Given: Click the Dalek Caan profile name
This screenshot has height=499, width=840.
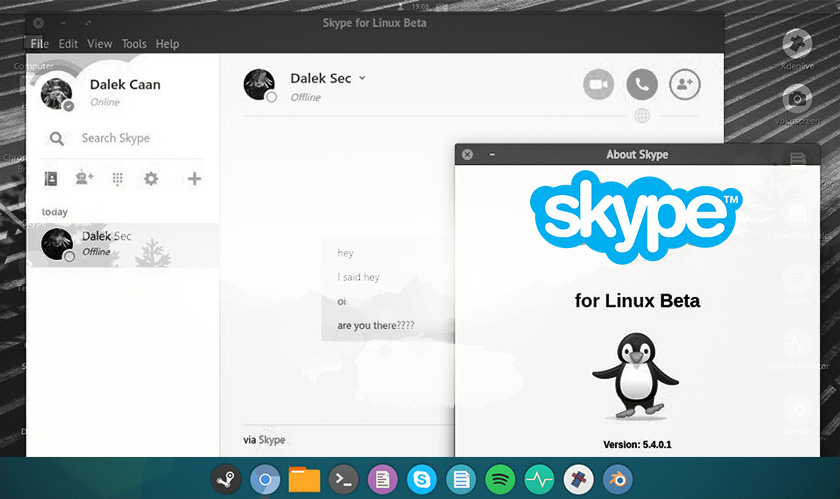Looking at the screenshot, I should point(125,85).
